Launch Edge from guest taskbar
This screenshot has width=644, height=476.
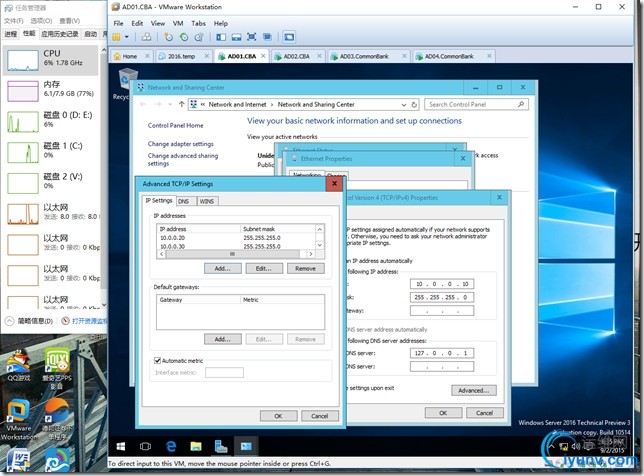point(171,446)
